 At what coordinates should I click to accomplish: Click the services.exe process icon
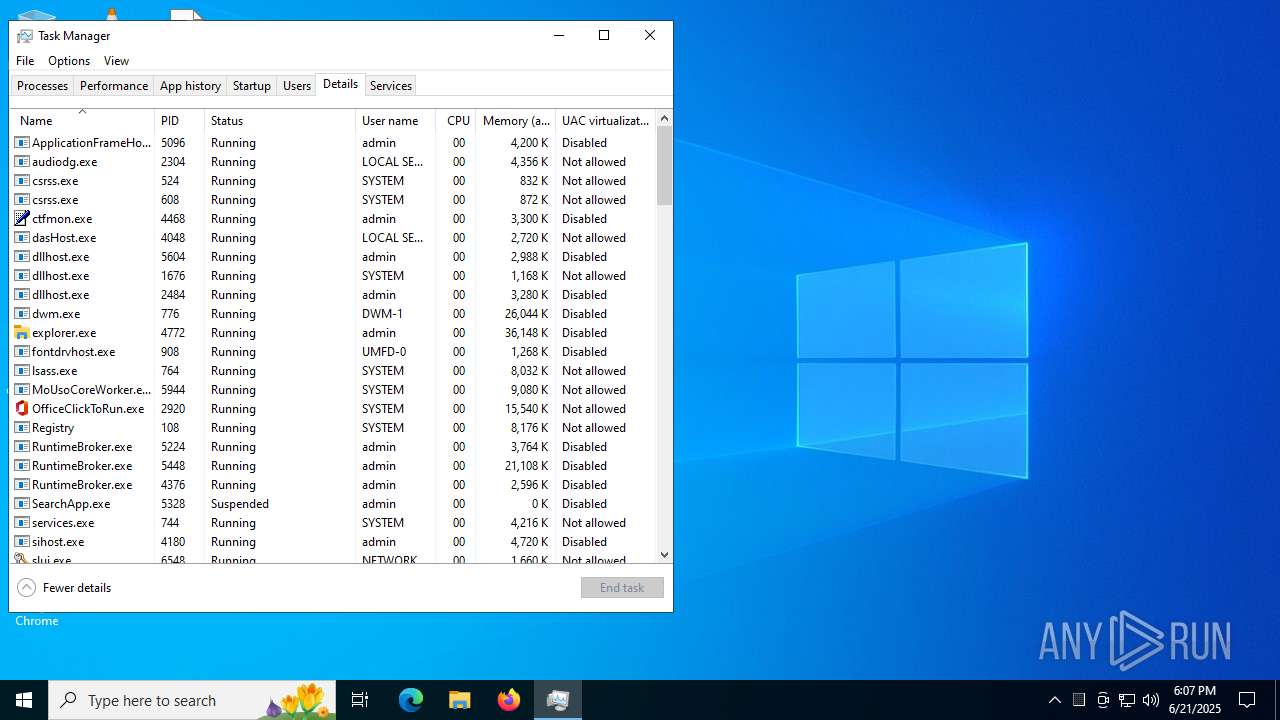(22, 522)
